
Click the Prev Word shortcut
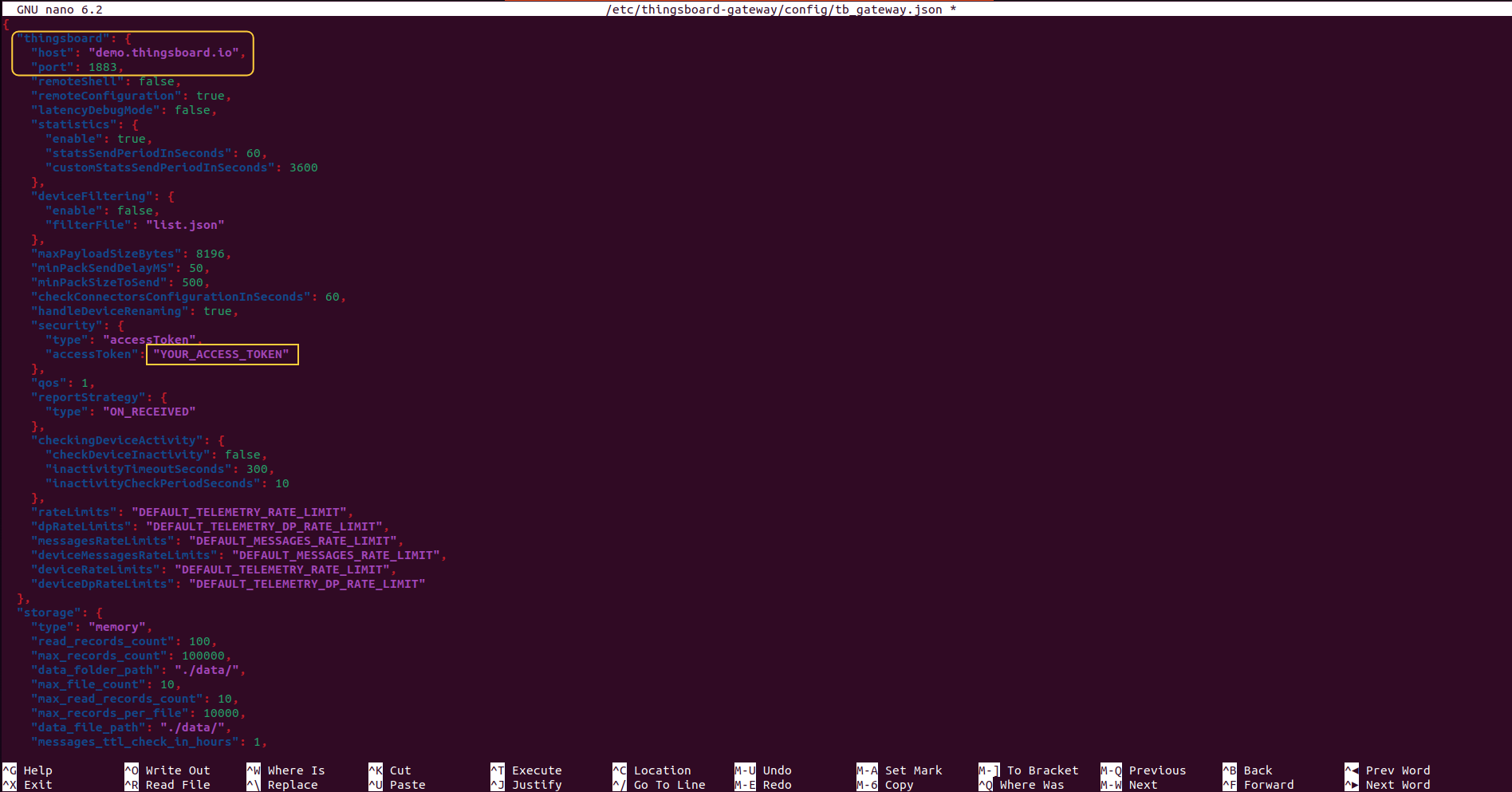[x=1388, y=770]
